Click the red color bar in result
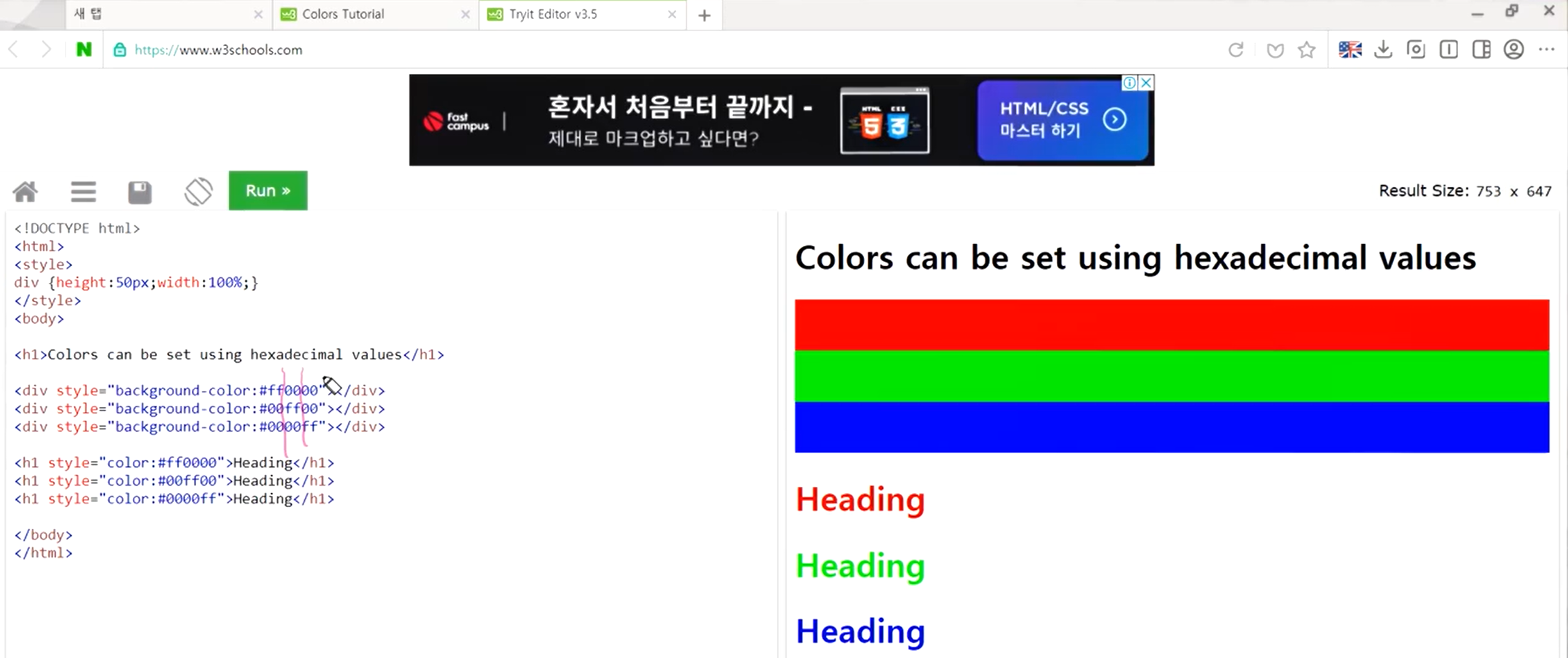This screenshot has width=1568, height=658. (1171, 324)
